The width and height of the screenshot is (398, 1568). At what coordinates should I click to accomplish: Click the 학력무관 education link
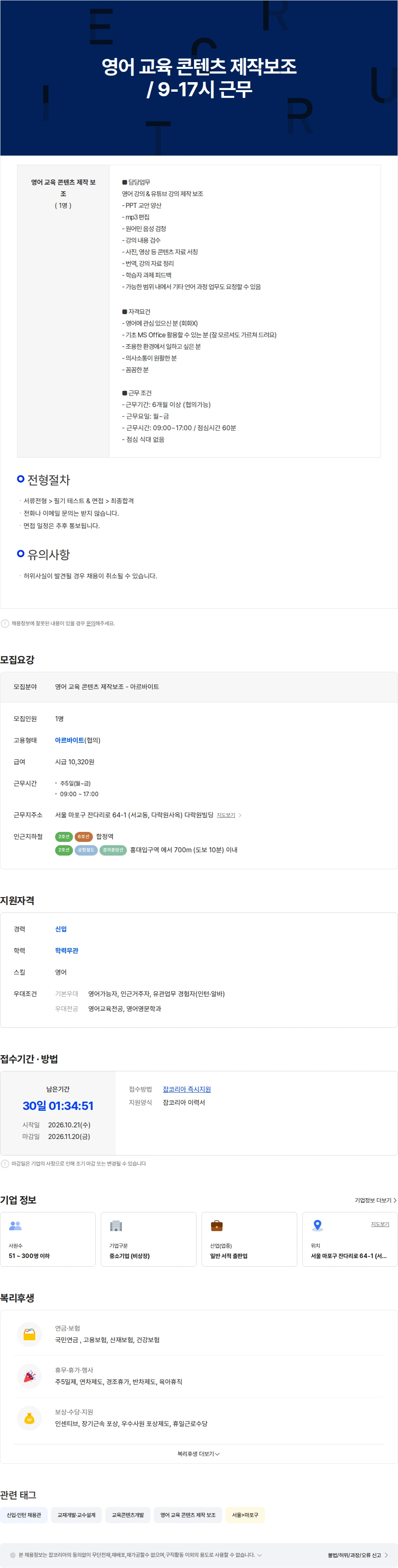tap(66, 950)
